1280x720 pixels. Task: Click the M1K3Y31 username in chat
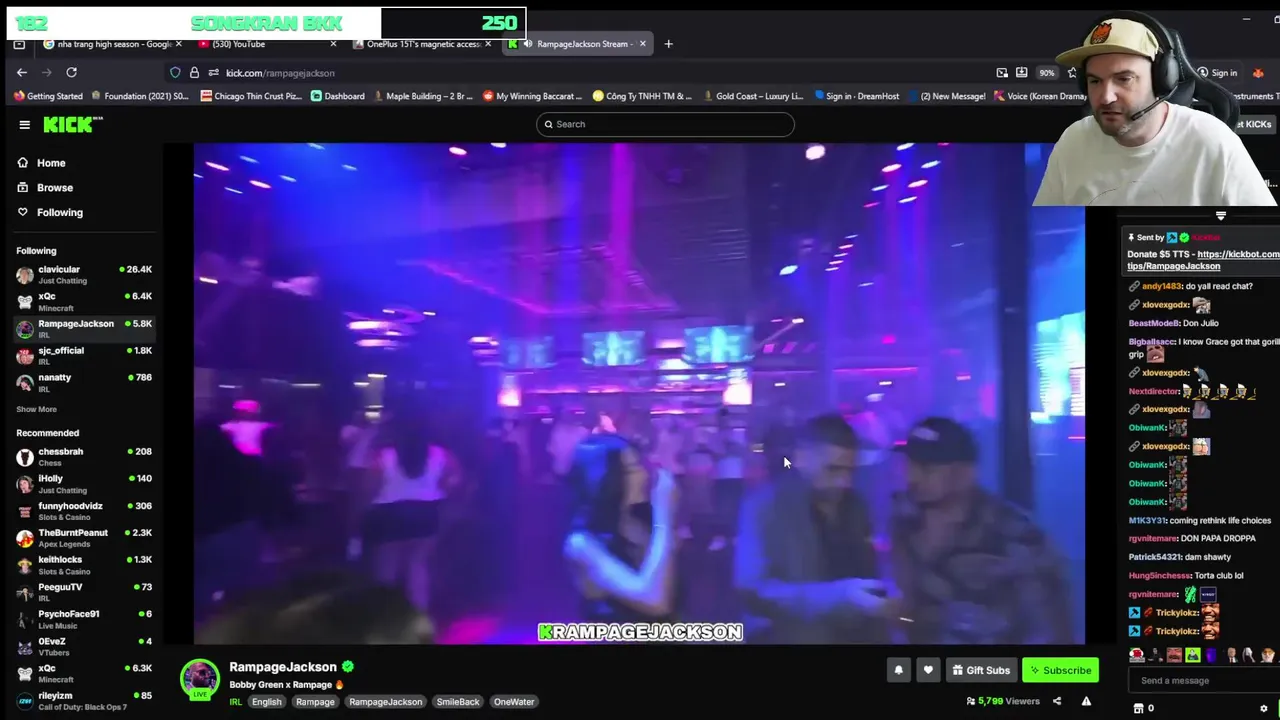[x=1147, y=520]
